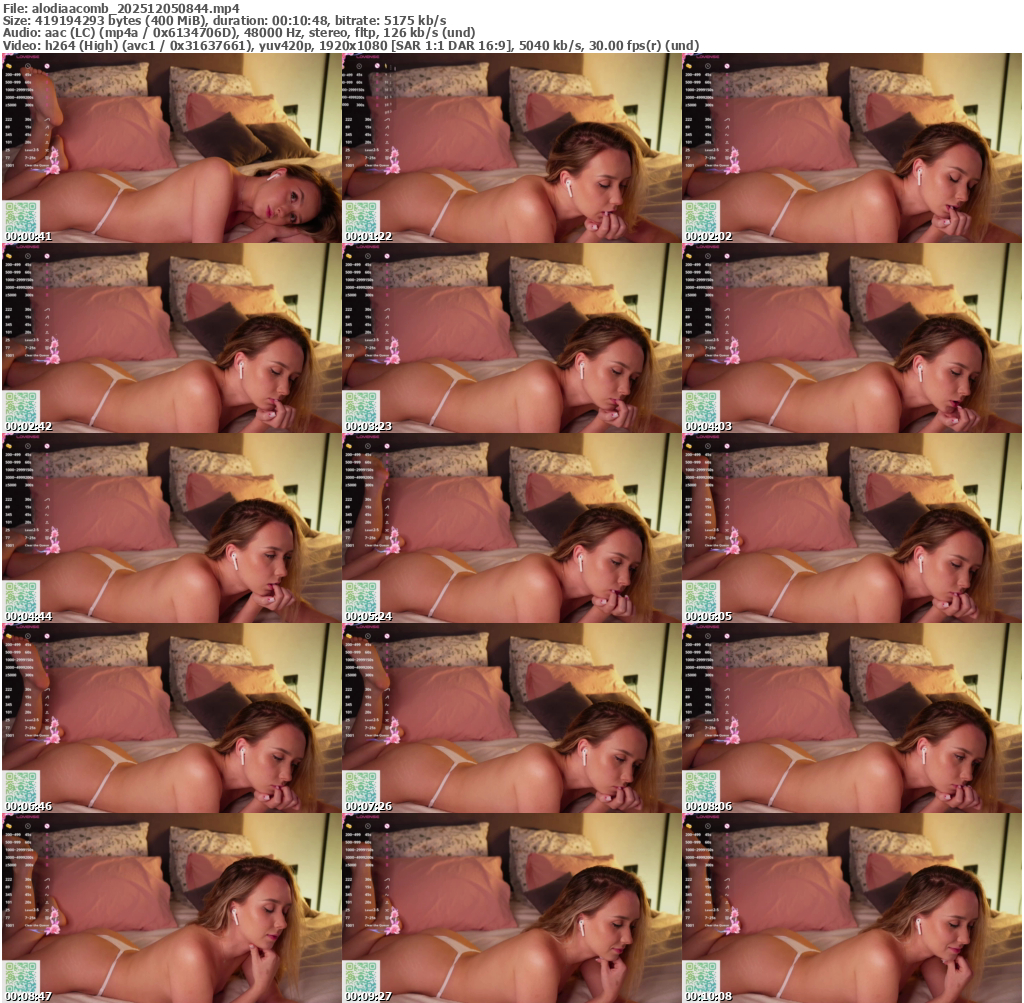Viewport: 1024px width, 1003px height.
Task: Select the "Audio: aac (LC)" info line
Action: 238,33
